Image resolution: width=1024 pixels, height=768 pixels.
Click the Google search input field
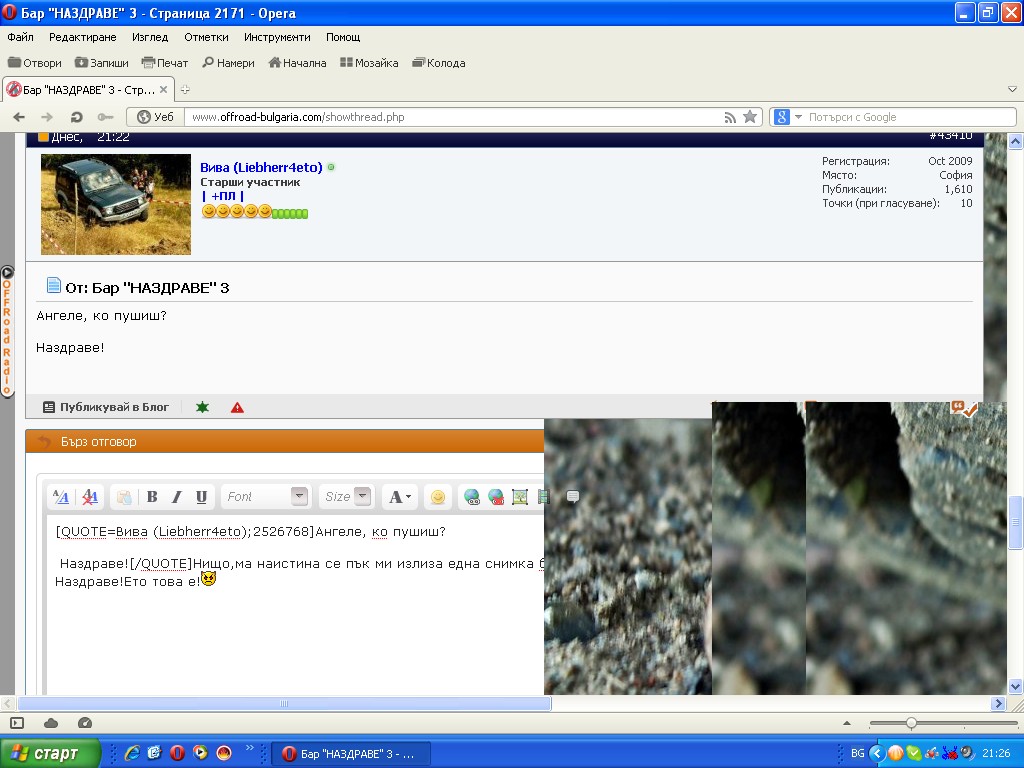905,117
